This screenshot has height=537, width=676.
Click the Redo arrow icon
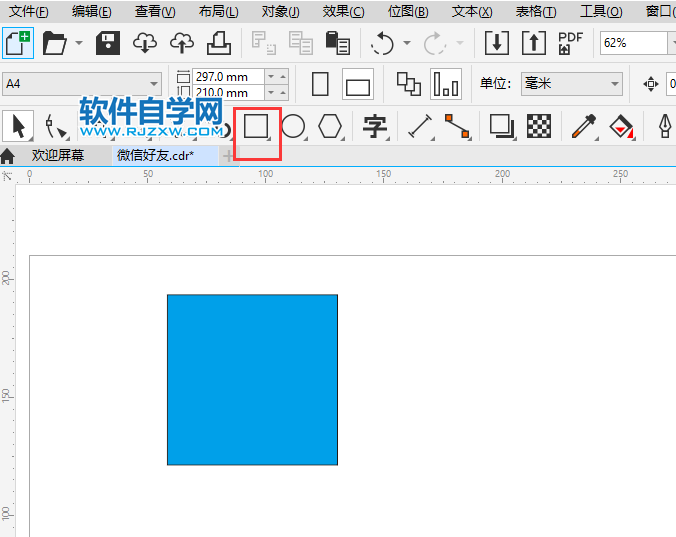(x=435, y=43)
